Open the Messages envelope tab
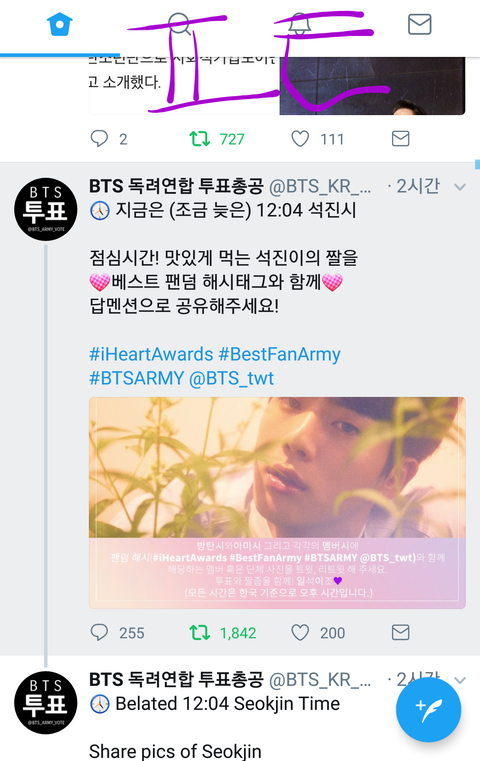 pos(419,24)
